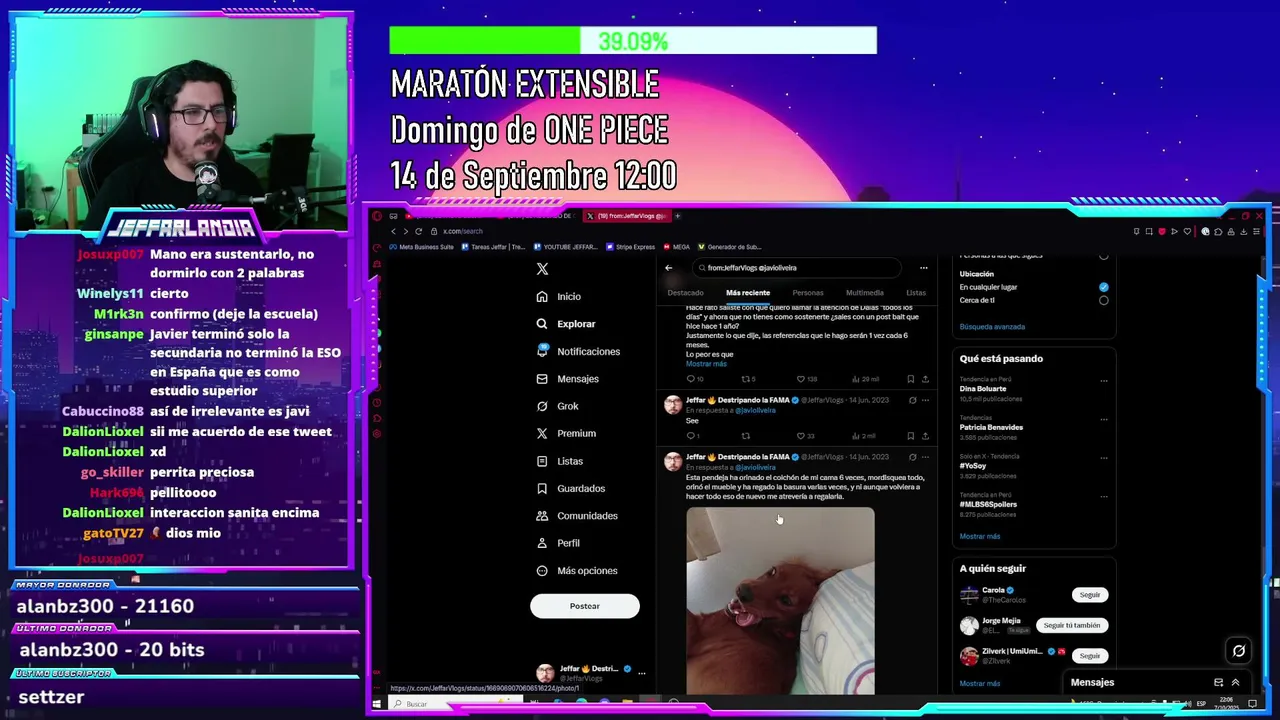This screenshot has height=720, width=1280.
Task: Switch to the Listas search tab
Action: click(916, 293)
